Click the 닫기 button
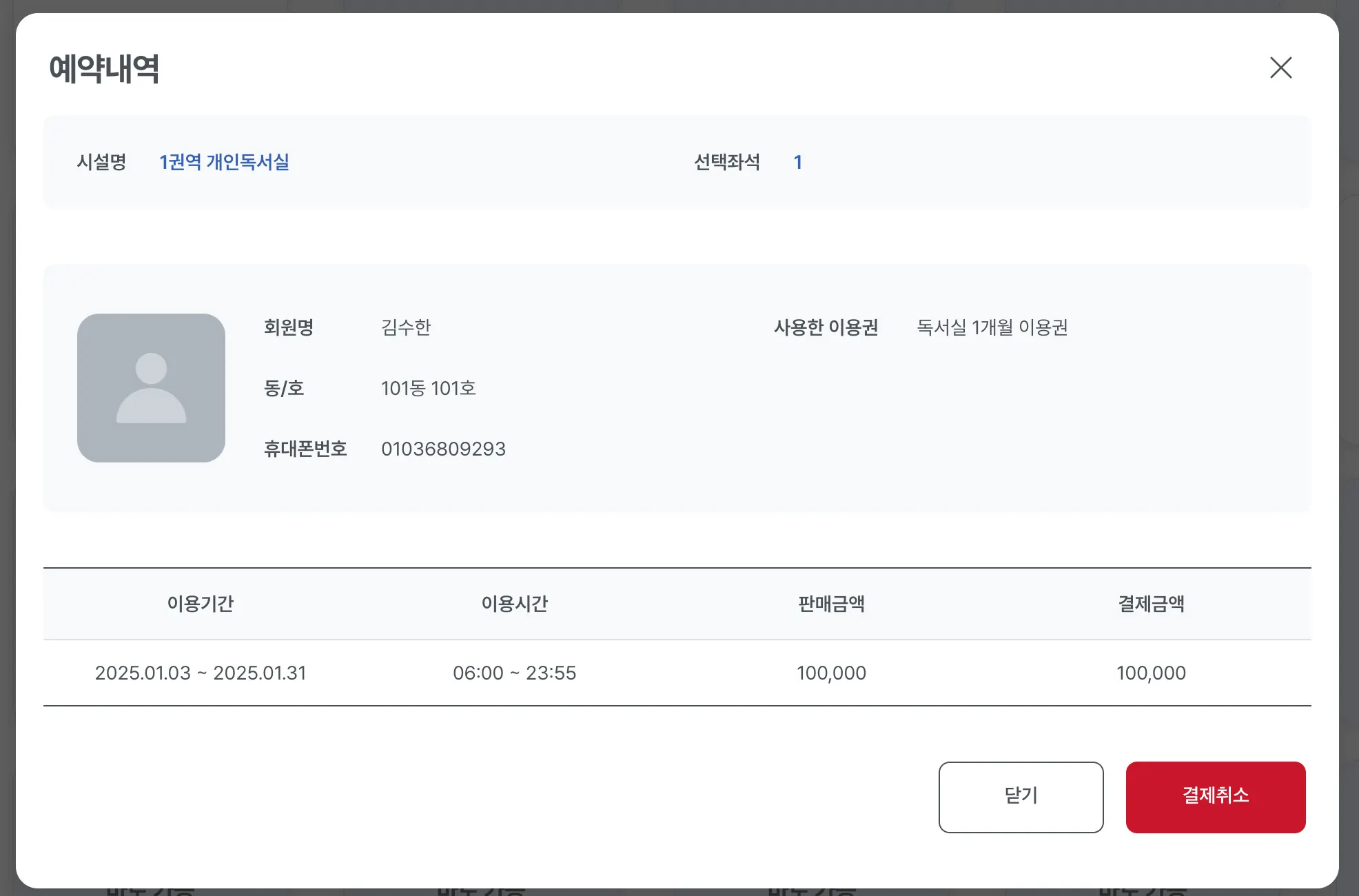1359x896 pixels. tap(1021, 797)
